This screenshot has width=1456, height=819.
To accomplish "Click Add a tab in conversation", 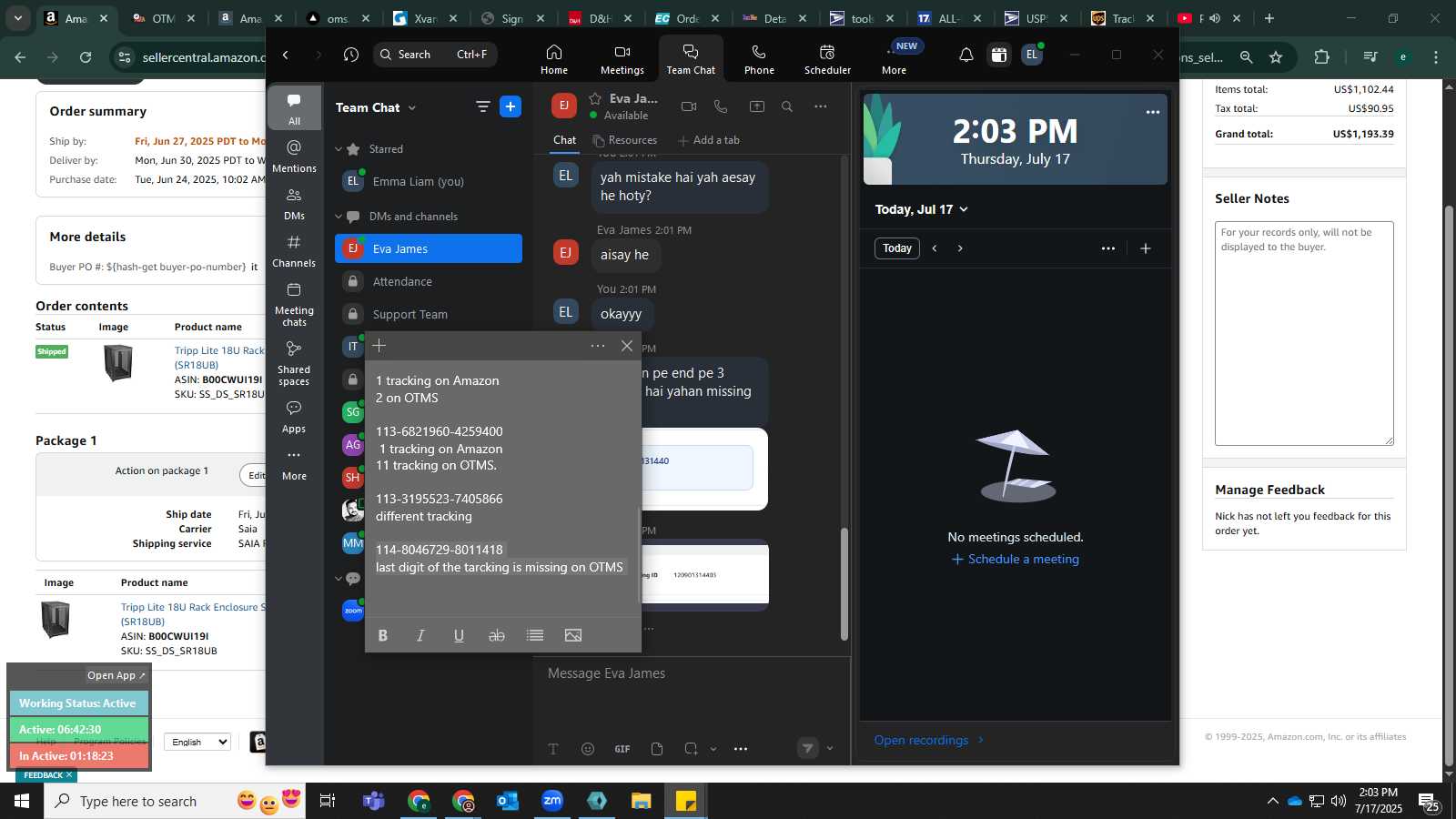I will 709,140.
